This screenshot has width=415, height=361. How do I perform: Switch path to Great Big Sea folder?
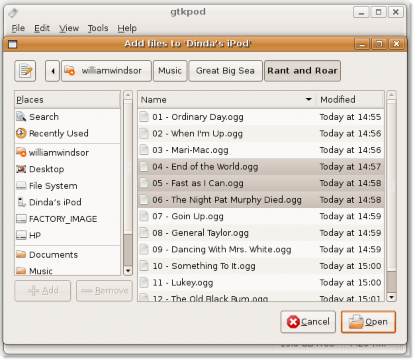pyautogui.click(x=226, y=71)
